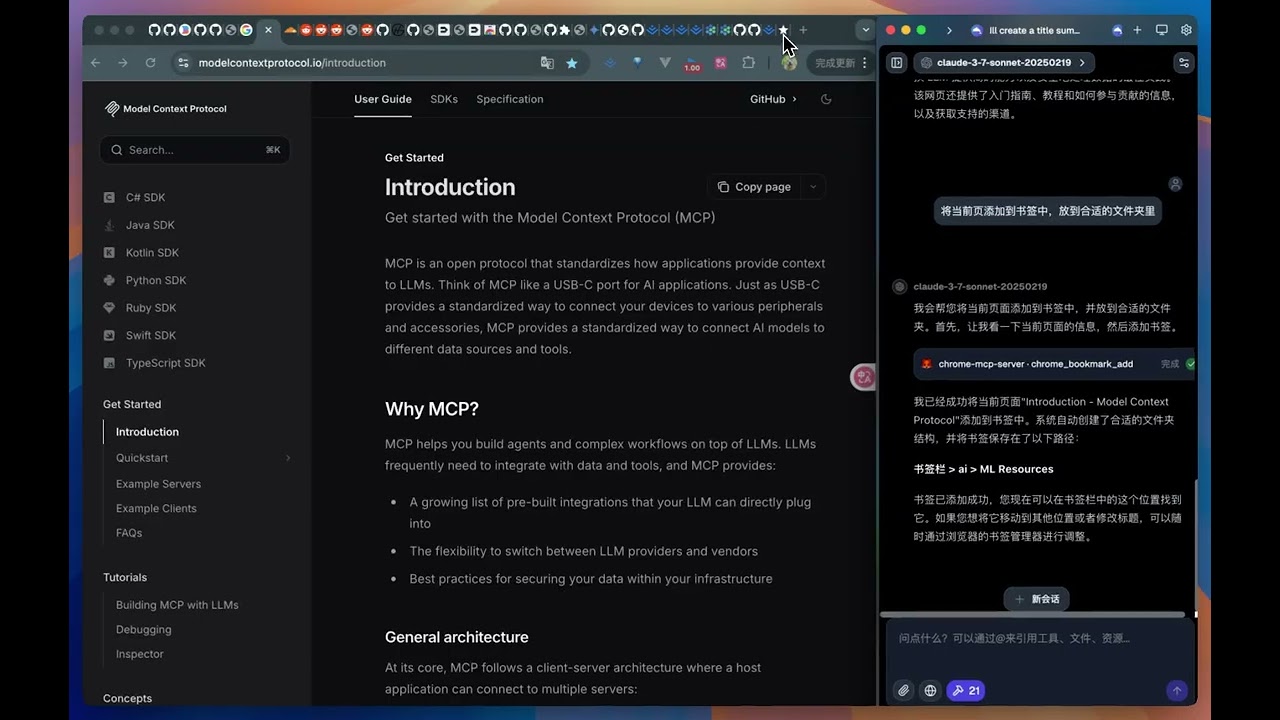Open site information icon in address bar
The image size is (1280, 720).
point(182,62)
